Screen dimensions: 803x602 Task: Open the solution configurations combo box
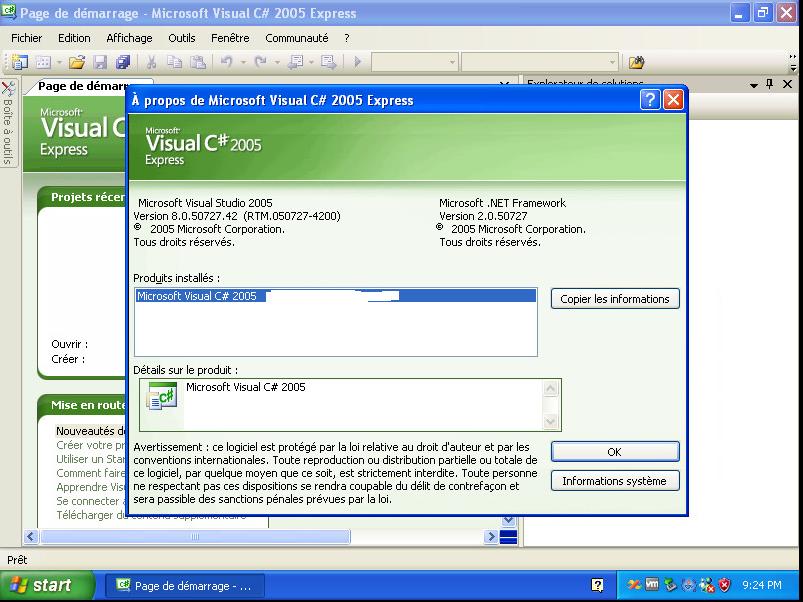coord(414,62)
